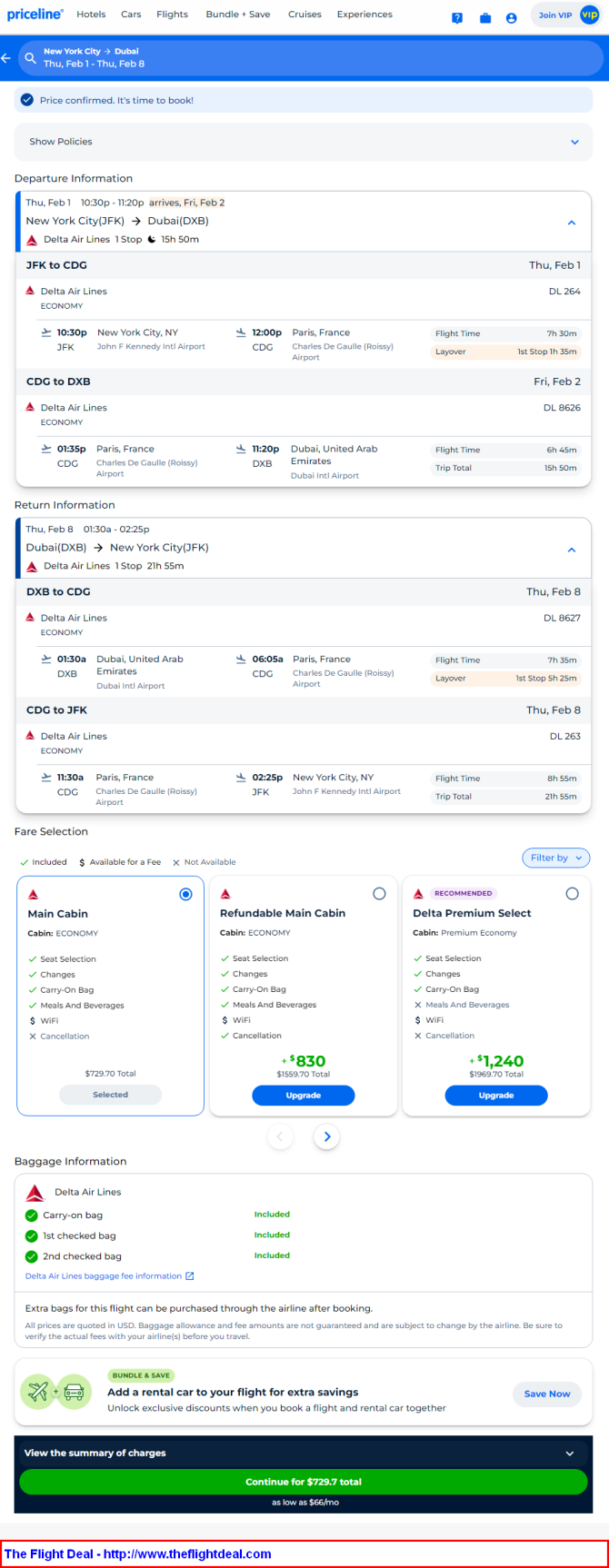This screenshot has height=1568, width=609.
Task: Open the My Trips suitcase icon
Action: click(485, 18)
